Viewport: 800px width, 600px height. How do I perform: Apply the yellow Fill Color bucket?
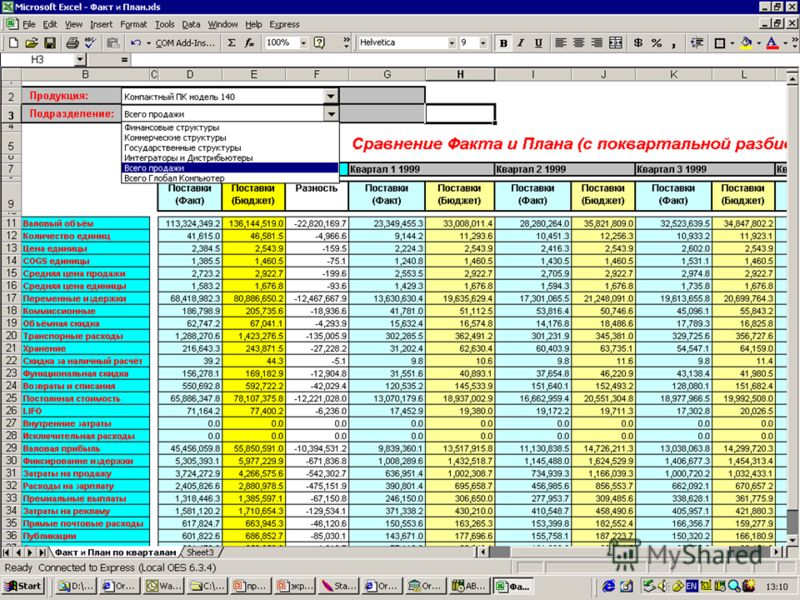point(747,43)
